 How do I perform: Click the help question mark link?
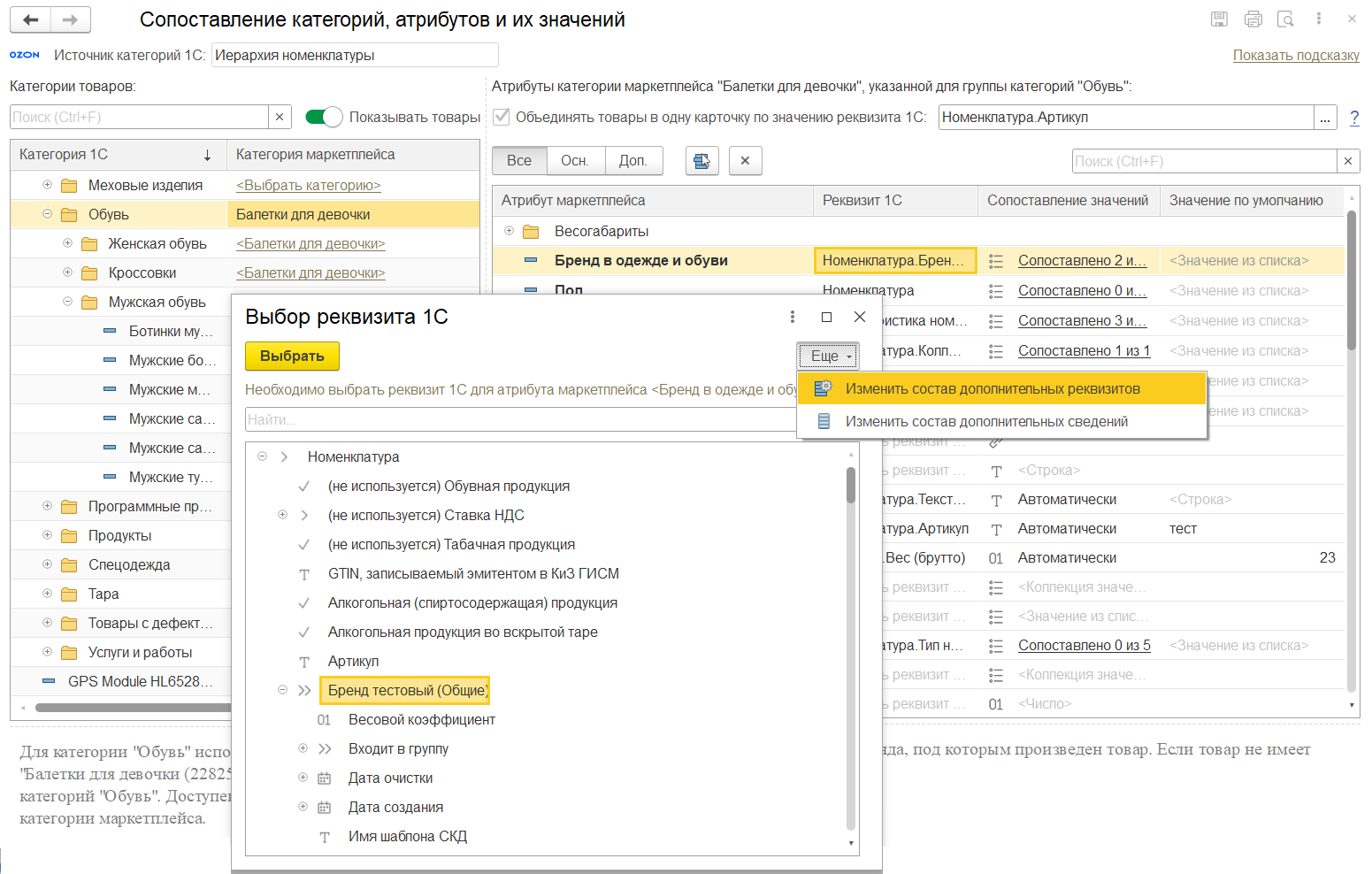click(1353, 118)
